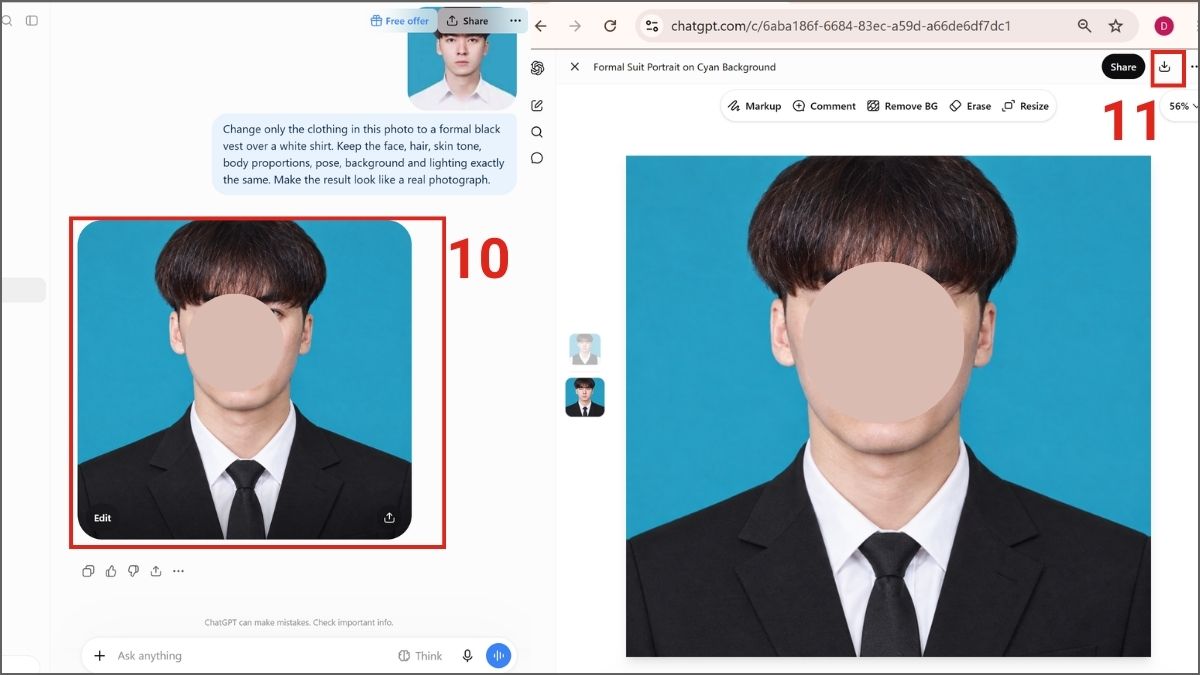1200x675 pixels.
Task: Click the Free offer button
Action: [399, 20]
